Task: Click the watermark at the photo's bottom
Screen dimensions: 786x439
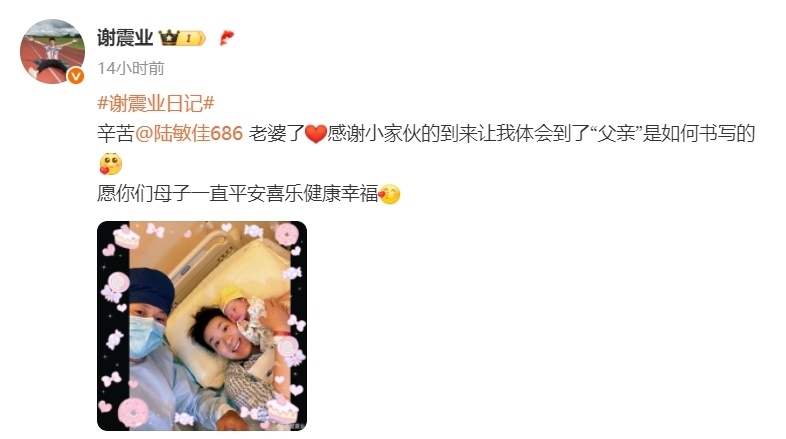Action: click(291, 426)
